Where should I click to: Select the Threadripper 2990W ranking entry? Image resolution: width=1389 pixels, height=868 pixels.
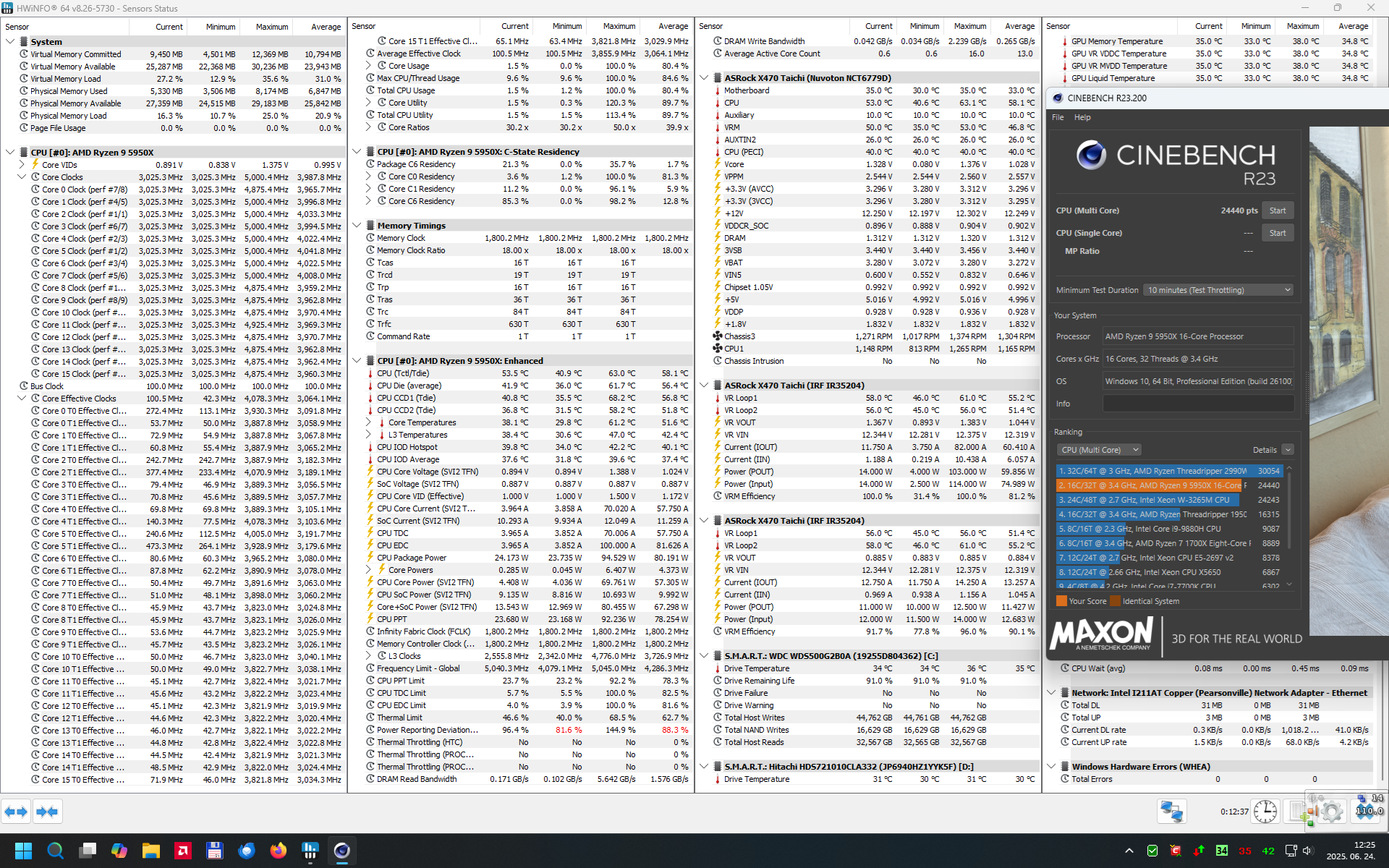(1168, 471)
